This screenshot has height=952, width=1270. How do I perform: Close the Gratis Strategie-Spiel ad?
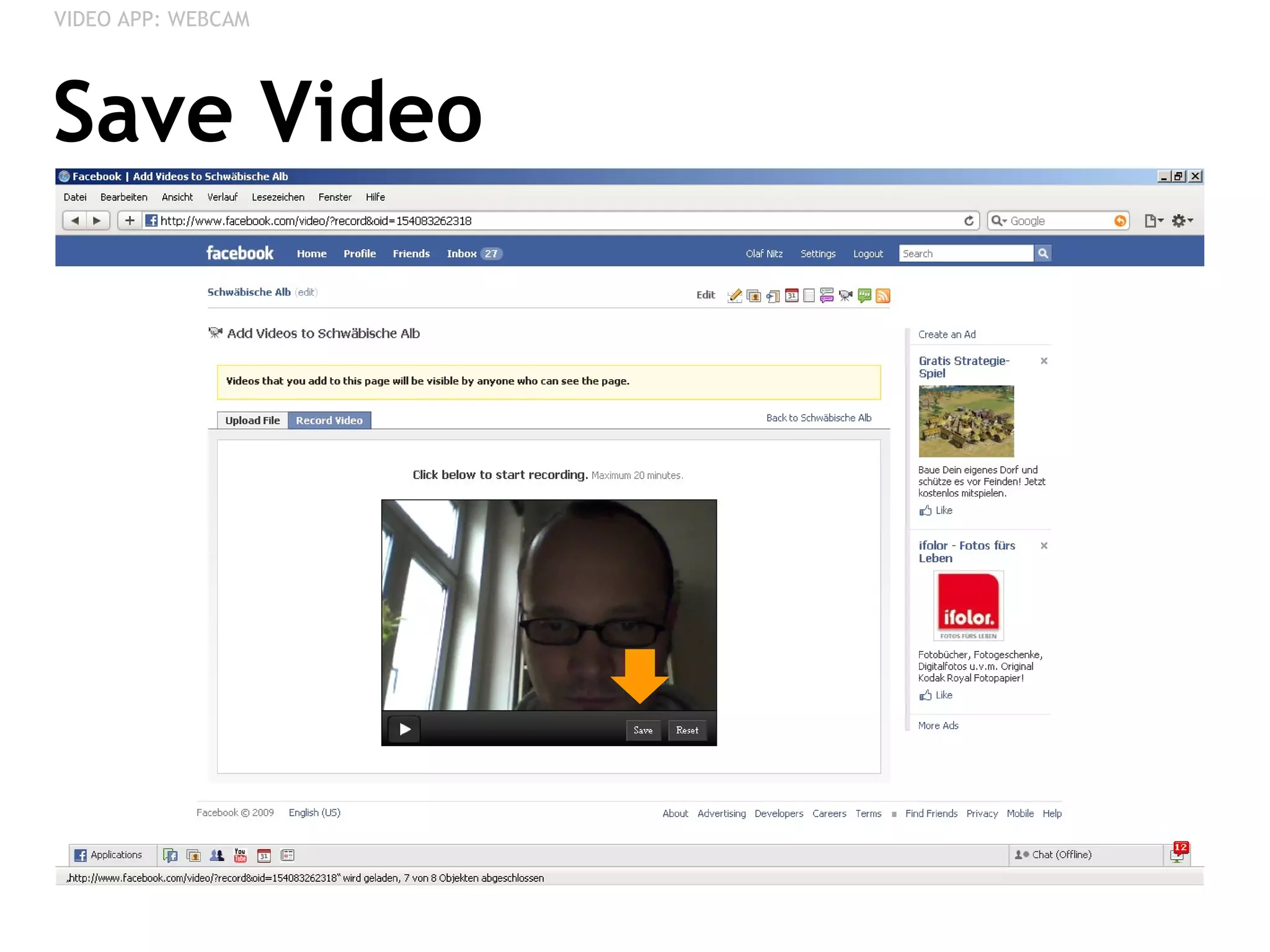pyautogui.click(x=1044, y=361)
